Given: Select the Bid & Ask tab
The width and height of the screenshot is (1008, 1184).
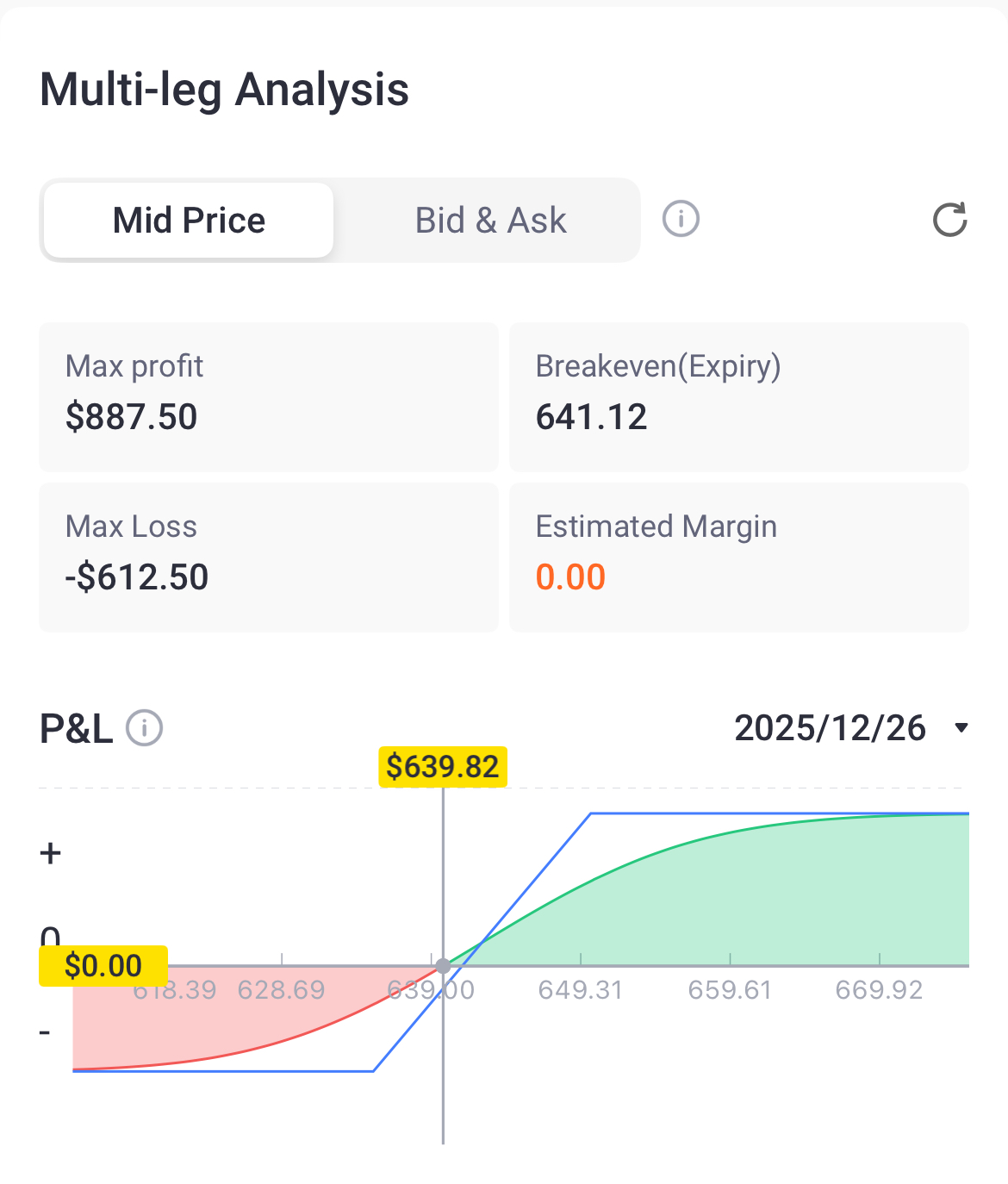Looking at the screenshot, I should tap(490, 221).
